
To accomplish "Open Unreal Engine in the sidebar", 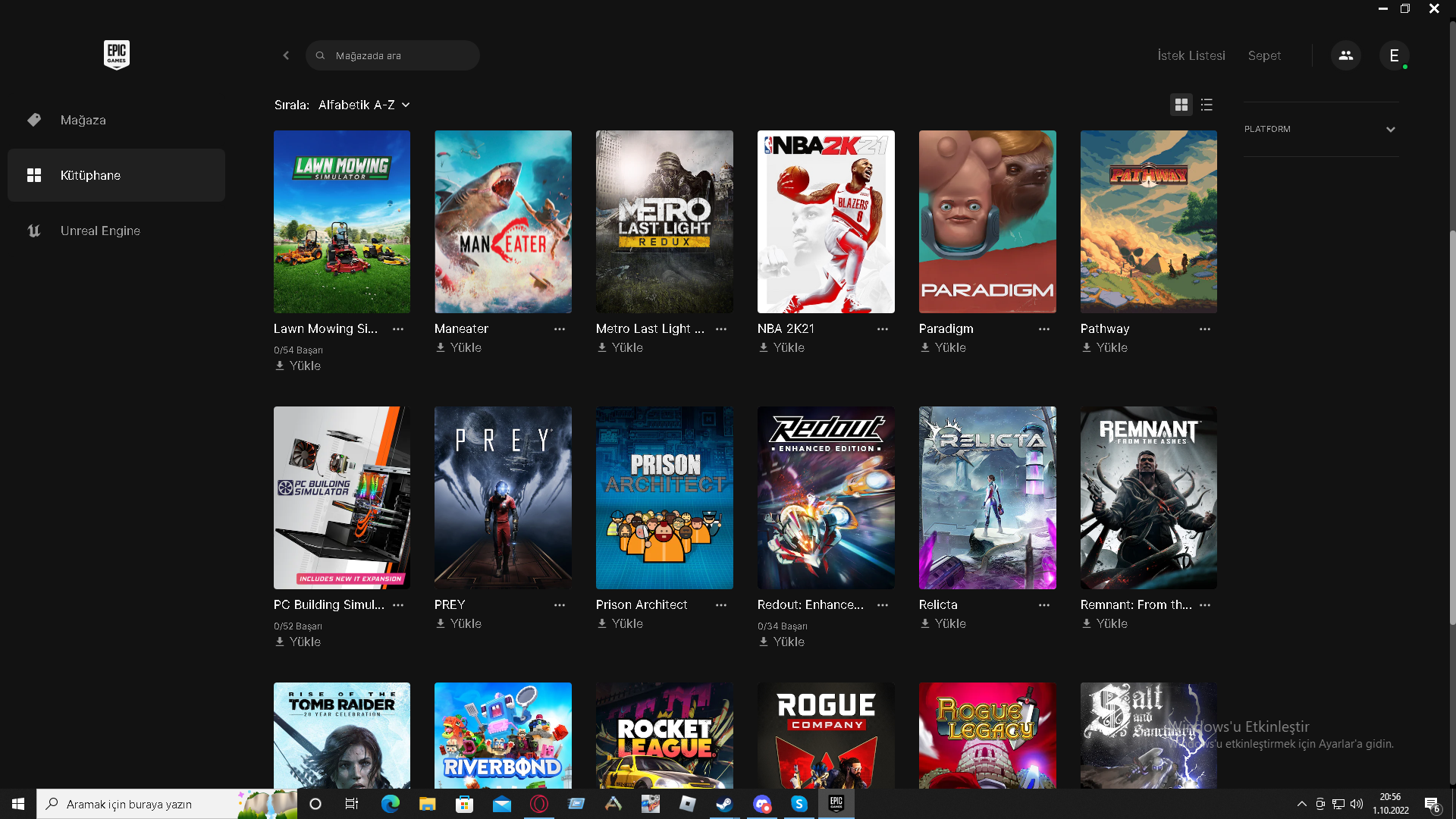I will [116, 231].
